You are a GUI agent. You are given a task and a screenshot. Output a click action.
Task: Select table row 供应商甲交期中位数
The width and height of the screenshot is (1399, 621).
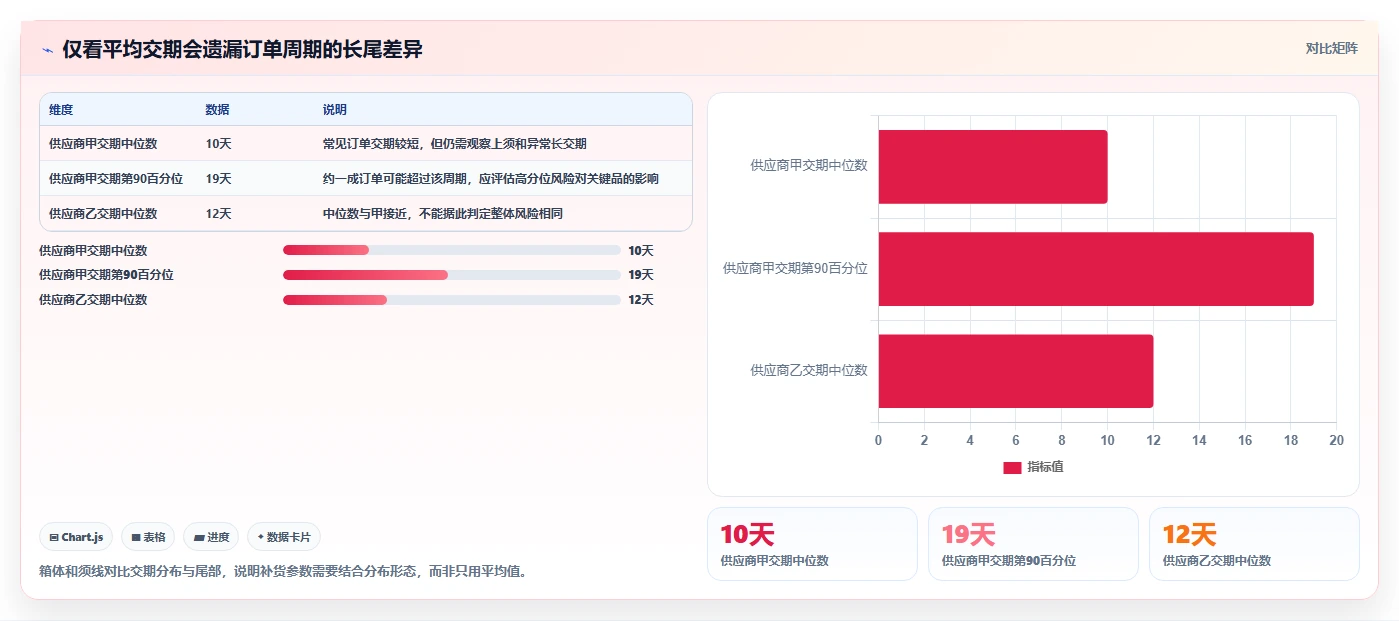(365, 143)
